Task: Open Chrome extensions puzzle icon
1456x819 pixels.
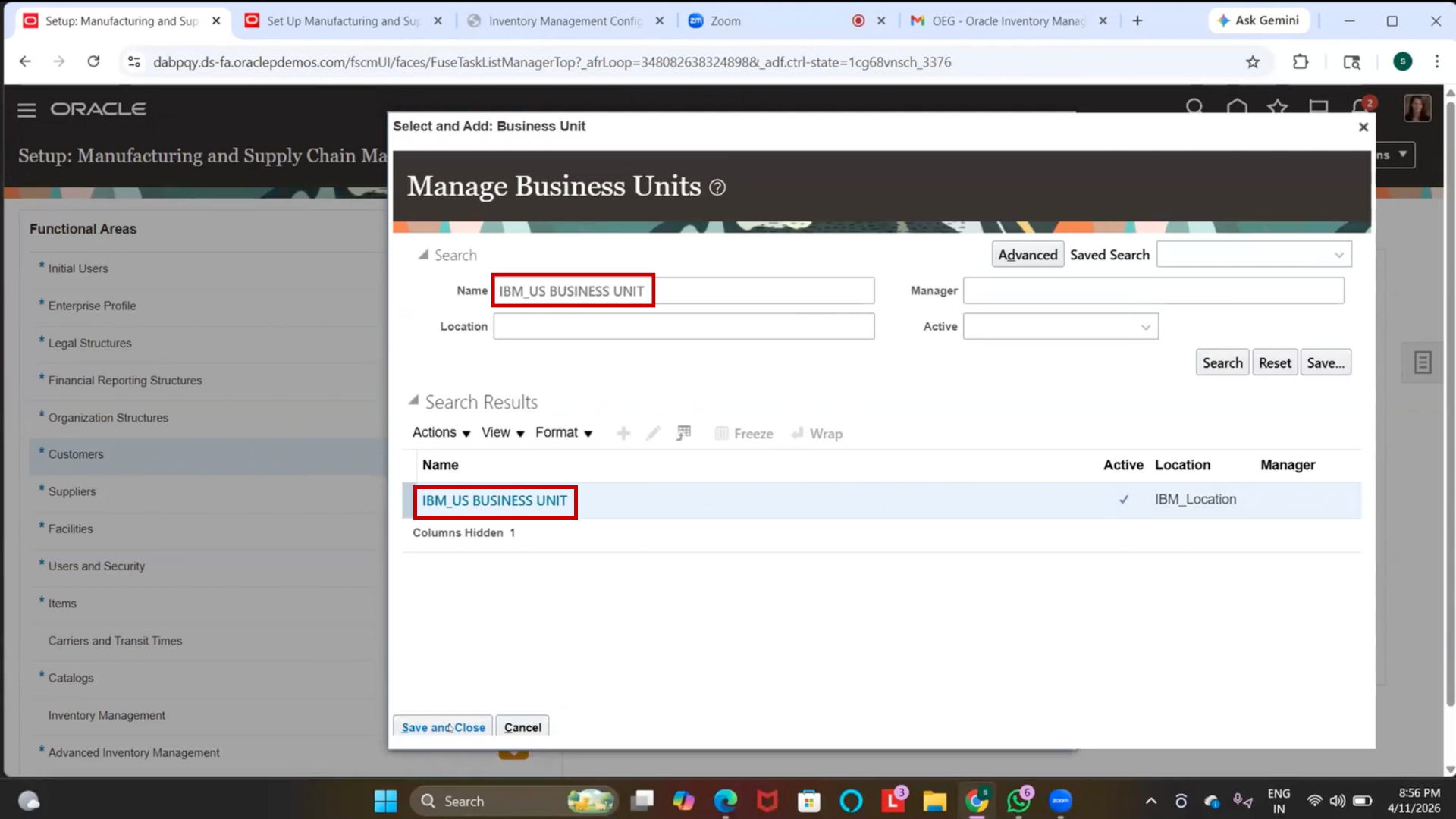Action: pos(1301,62)
